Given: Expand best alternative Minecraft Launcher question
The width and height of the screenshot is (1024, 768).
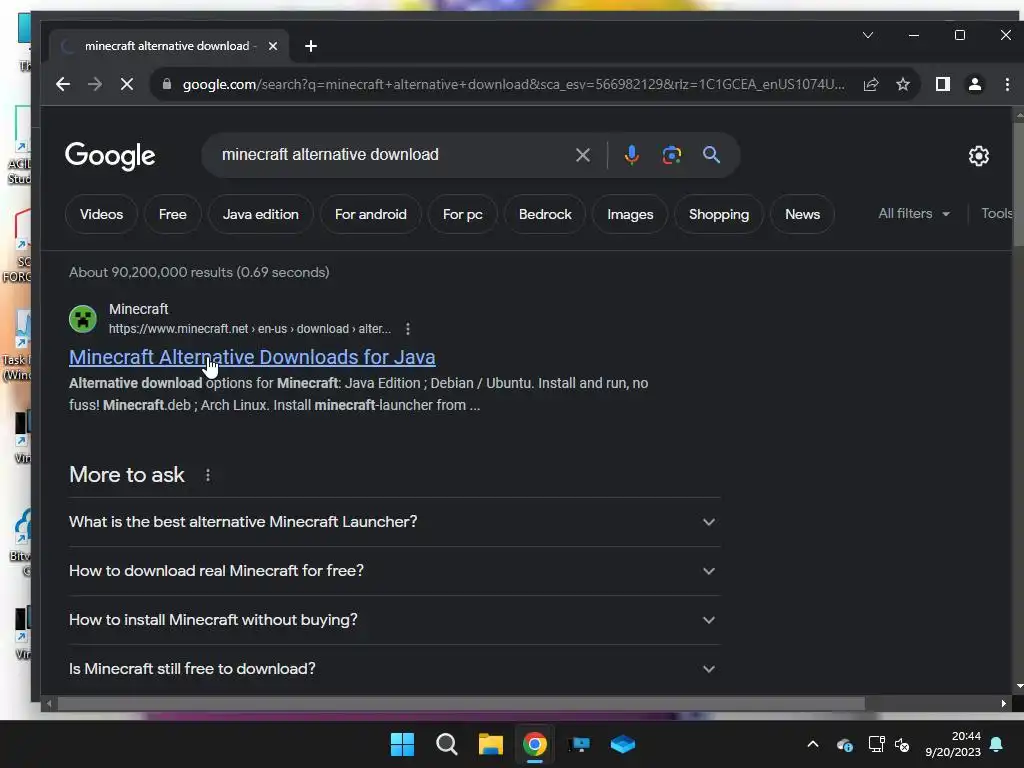Looking at the screenshot, I should pyautogui.click(x=394, y=522).
